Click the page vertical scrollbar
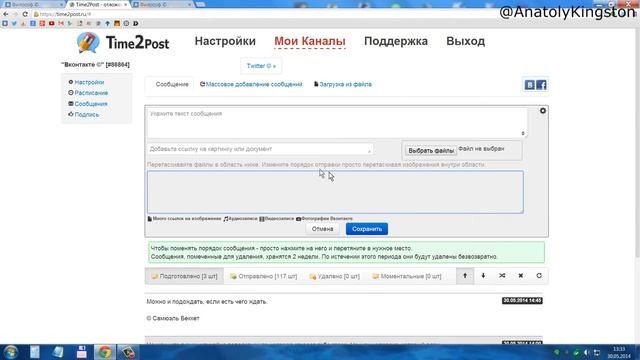 click(637, 143)
